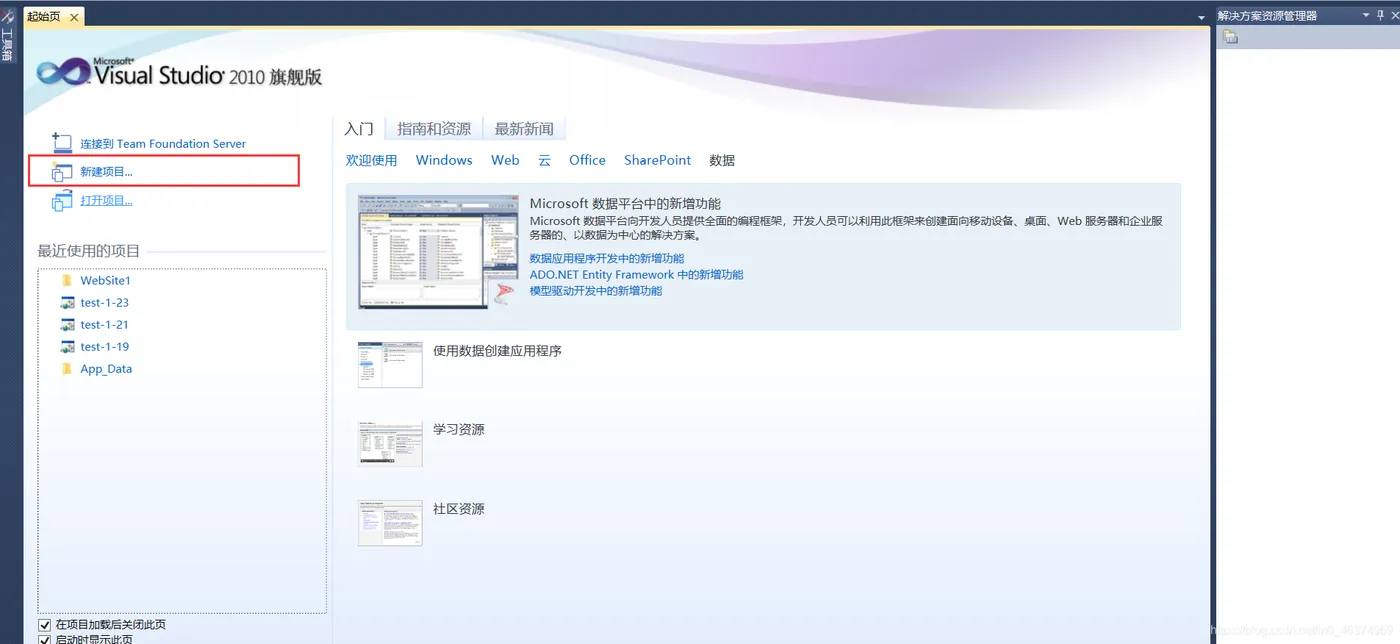The height and width of the screenshot is (644, 1400).
Task: Click the Solution Explorer properties toolbar icon
Action: (1231, 37)
